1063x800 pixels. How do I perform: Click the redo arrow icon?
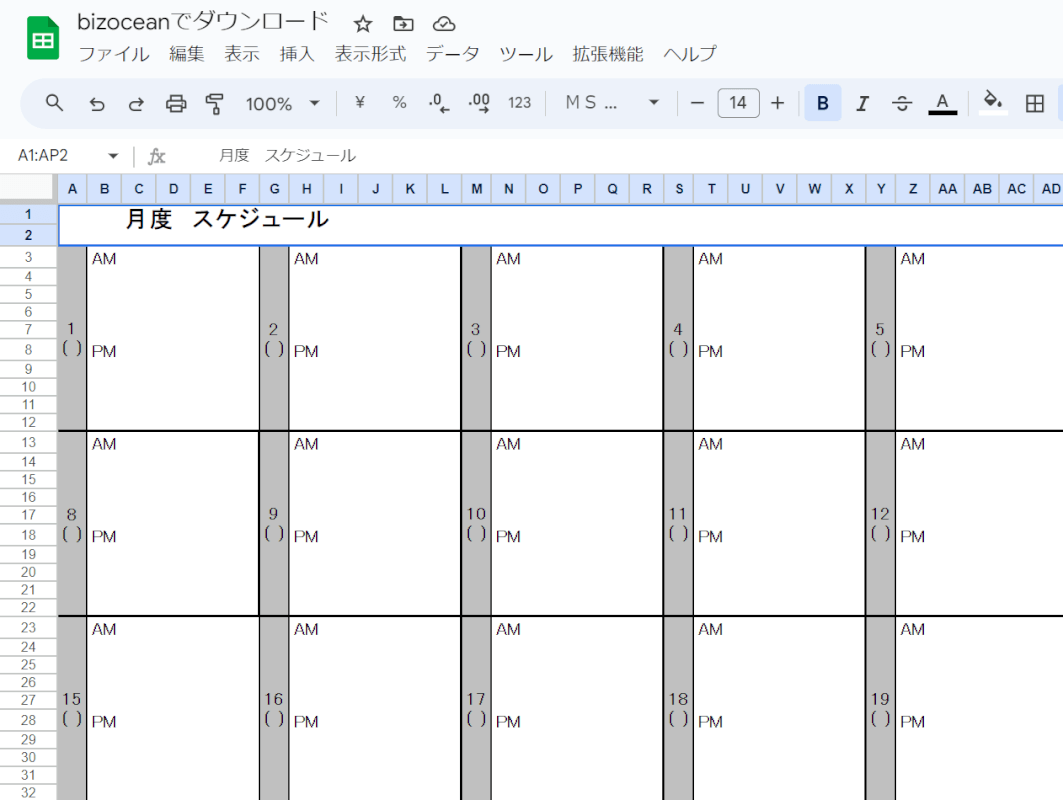pyautogui.click(x=136, y=103)
